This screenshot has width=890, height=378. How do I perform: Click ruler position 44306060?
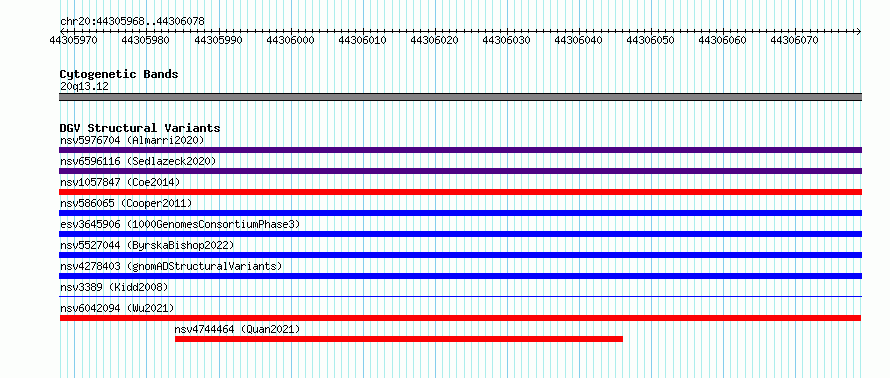(723, 40)
